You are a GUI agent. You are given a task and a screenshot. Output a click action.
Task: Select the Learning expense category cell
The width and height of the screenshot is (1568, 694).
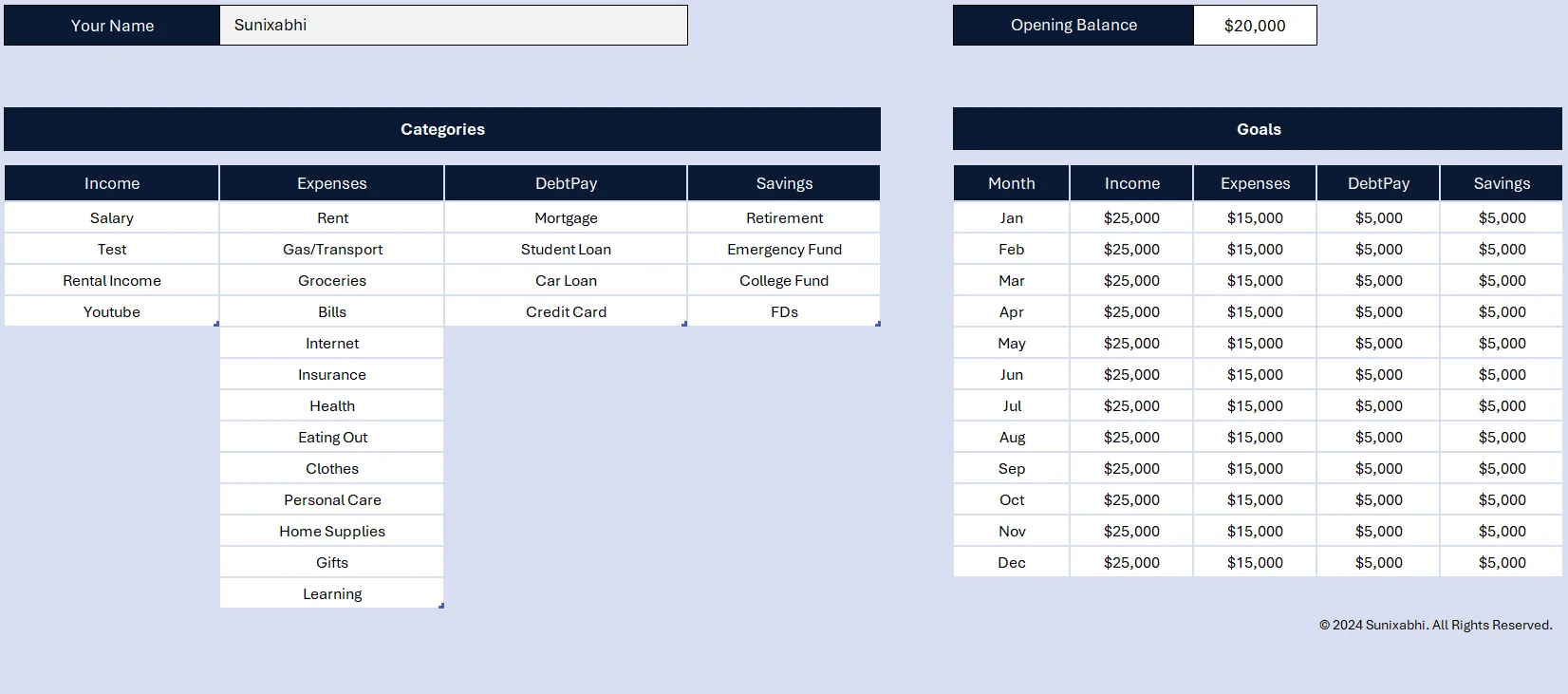click(x=331, y=592)
